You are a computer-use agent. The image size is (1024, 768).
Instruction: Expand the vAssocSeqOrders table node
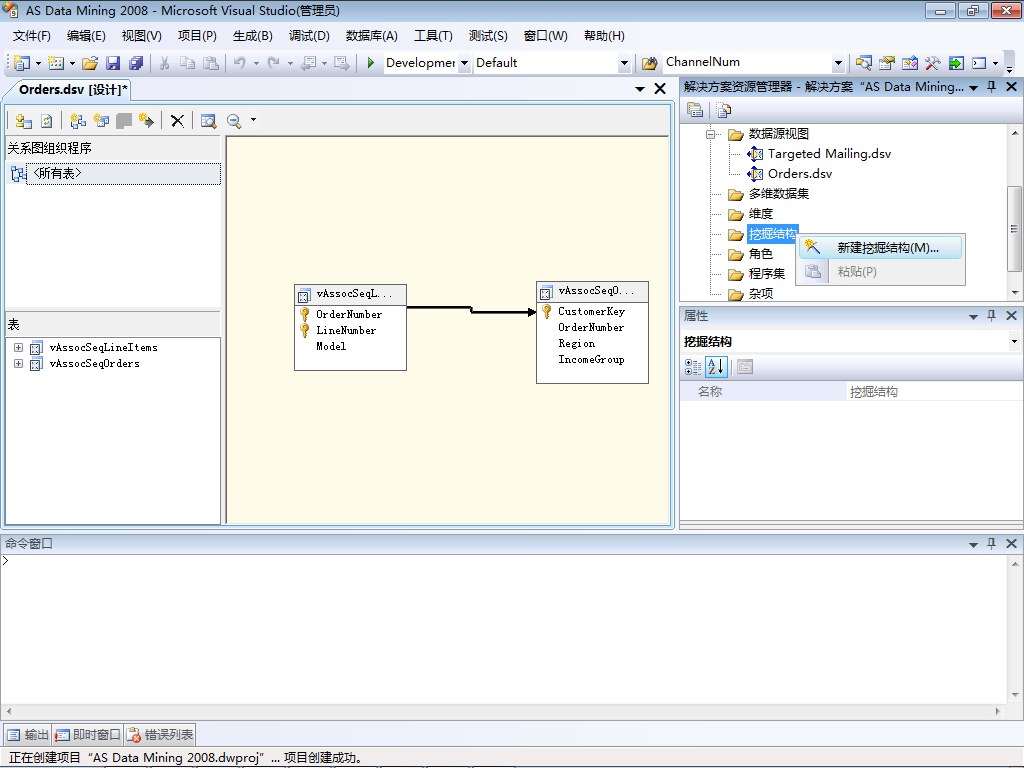click(x=18, y=364)
